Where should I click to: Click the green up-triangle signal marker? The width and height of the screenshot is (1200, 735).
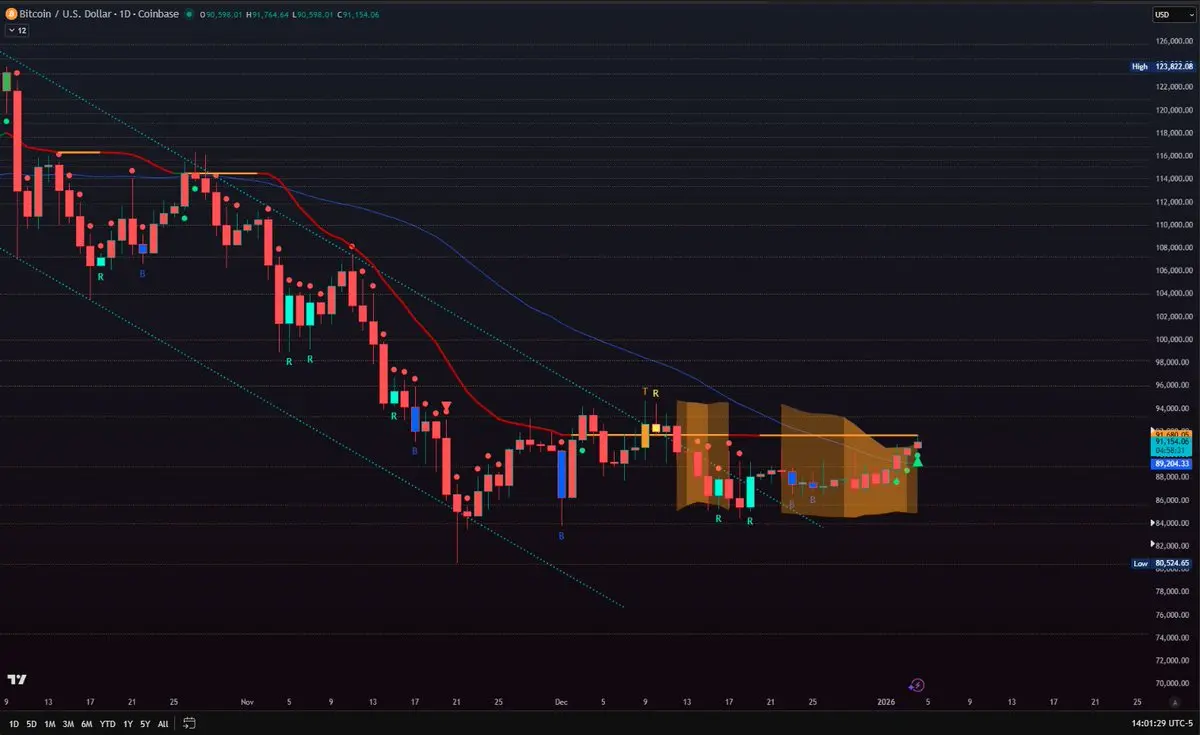pos(917,461)
